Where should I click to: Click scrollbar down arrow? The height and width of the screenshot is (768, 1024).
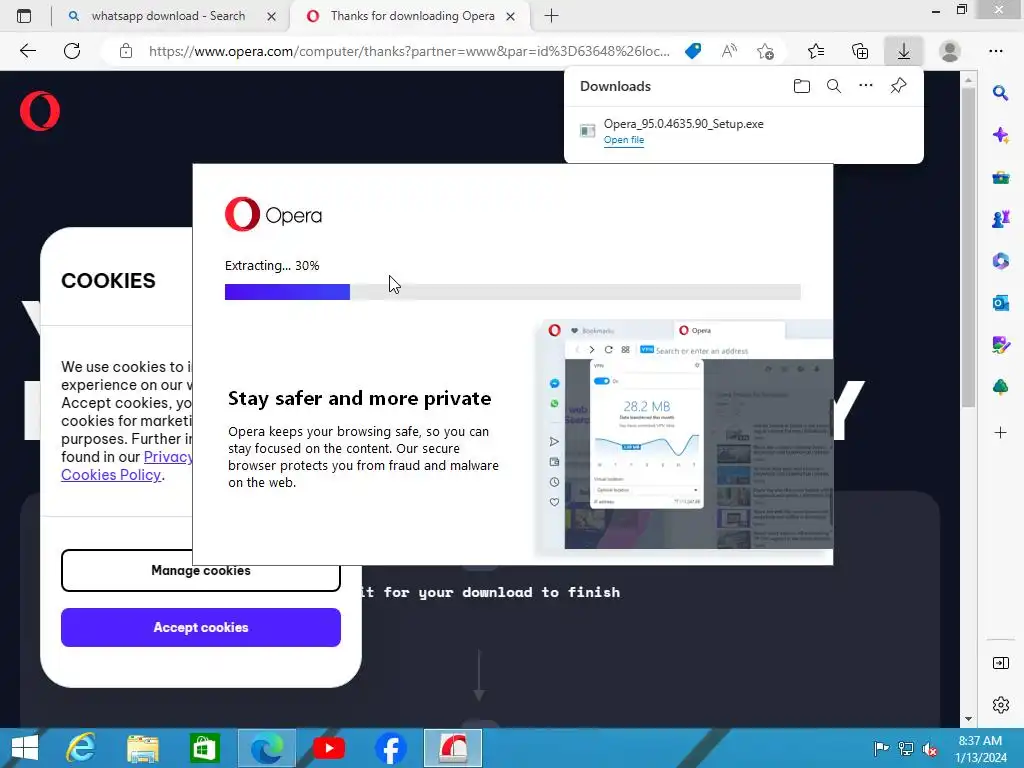coord(968,719)
